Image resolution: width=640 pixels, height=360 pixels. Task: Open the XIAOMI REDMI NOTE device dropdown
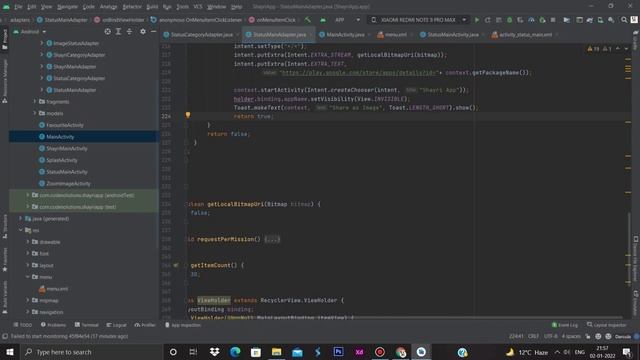pos(419,20)
